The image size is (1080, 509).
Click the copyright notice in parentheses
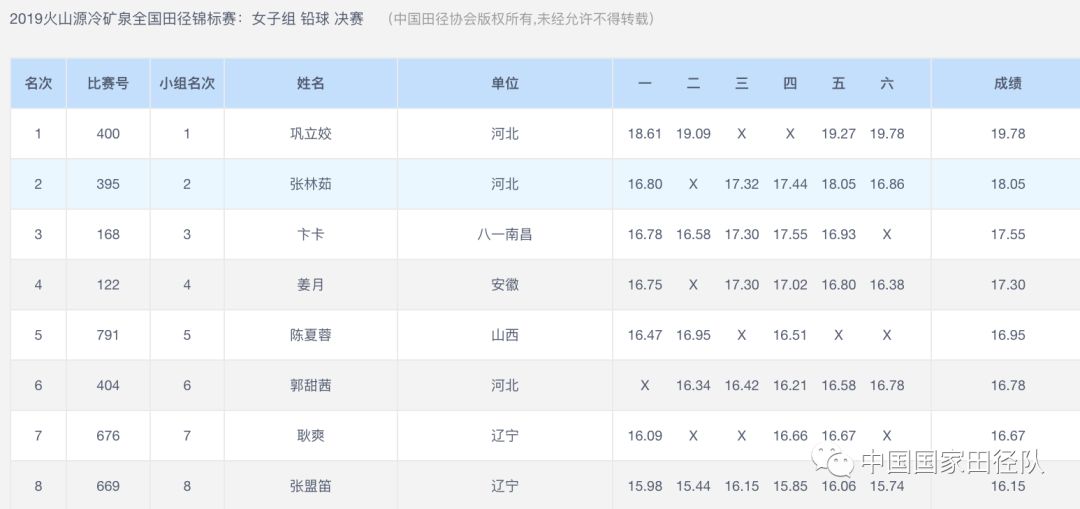pyautogui.click(x=520, y=19)
